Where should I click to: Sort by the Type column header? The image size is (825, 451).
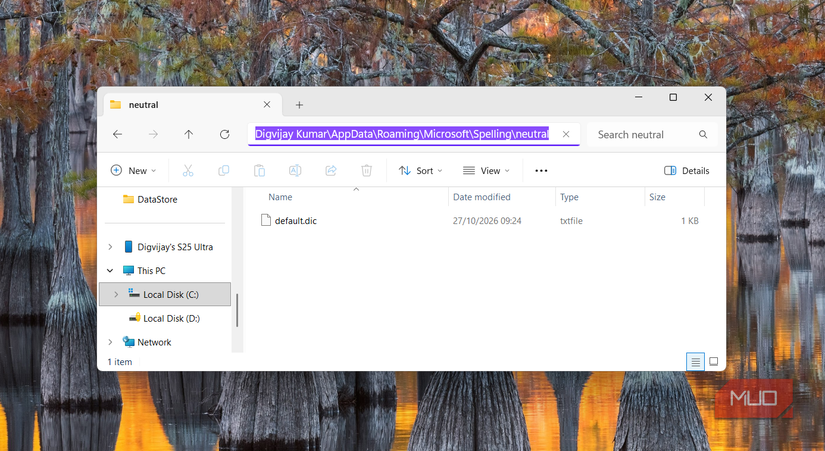point(569,197)
